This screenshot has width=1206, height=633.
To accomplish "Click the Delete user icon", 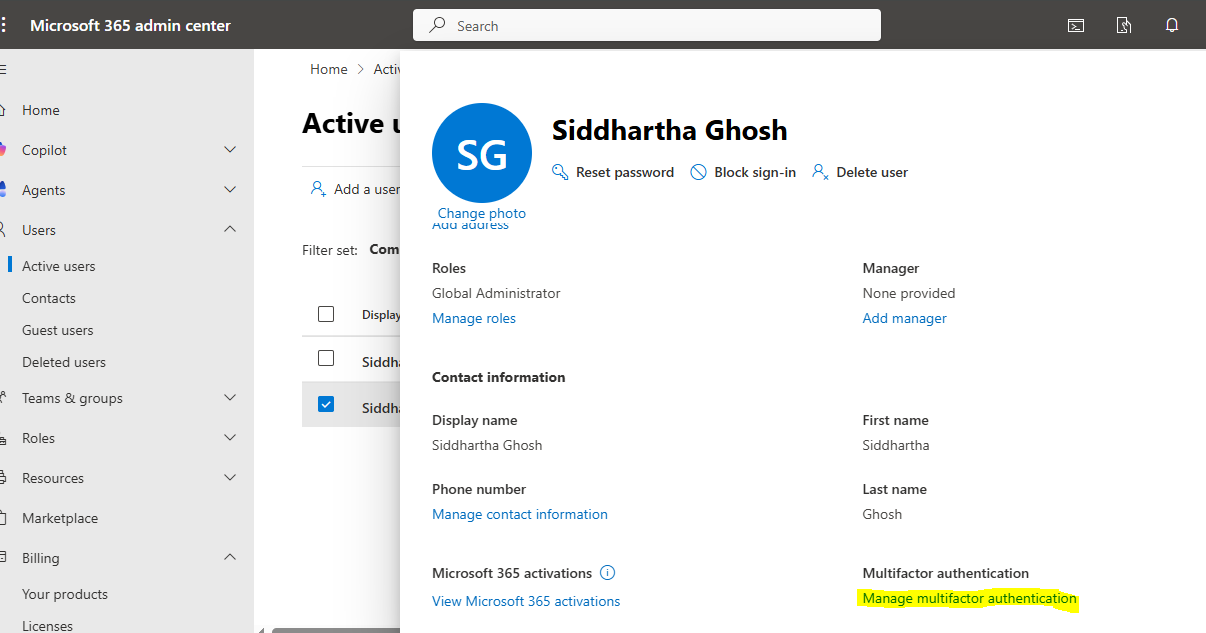I will click(820, 172).
